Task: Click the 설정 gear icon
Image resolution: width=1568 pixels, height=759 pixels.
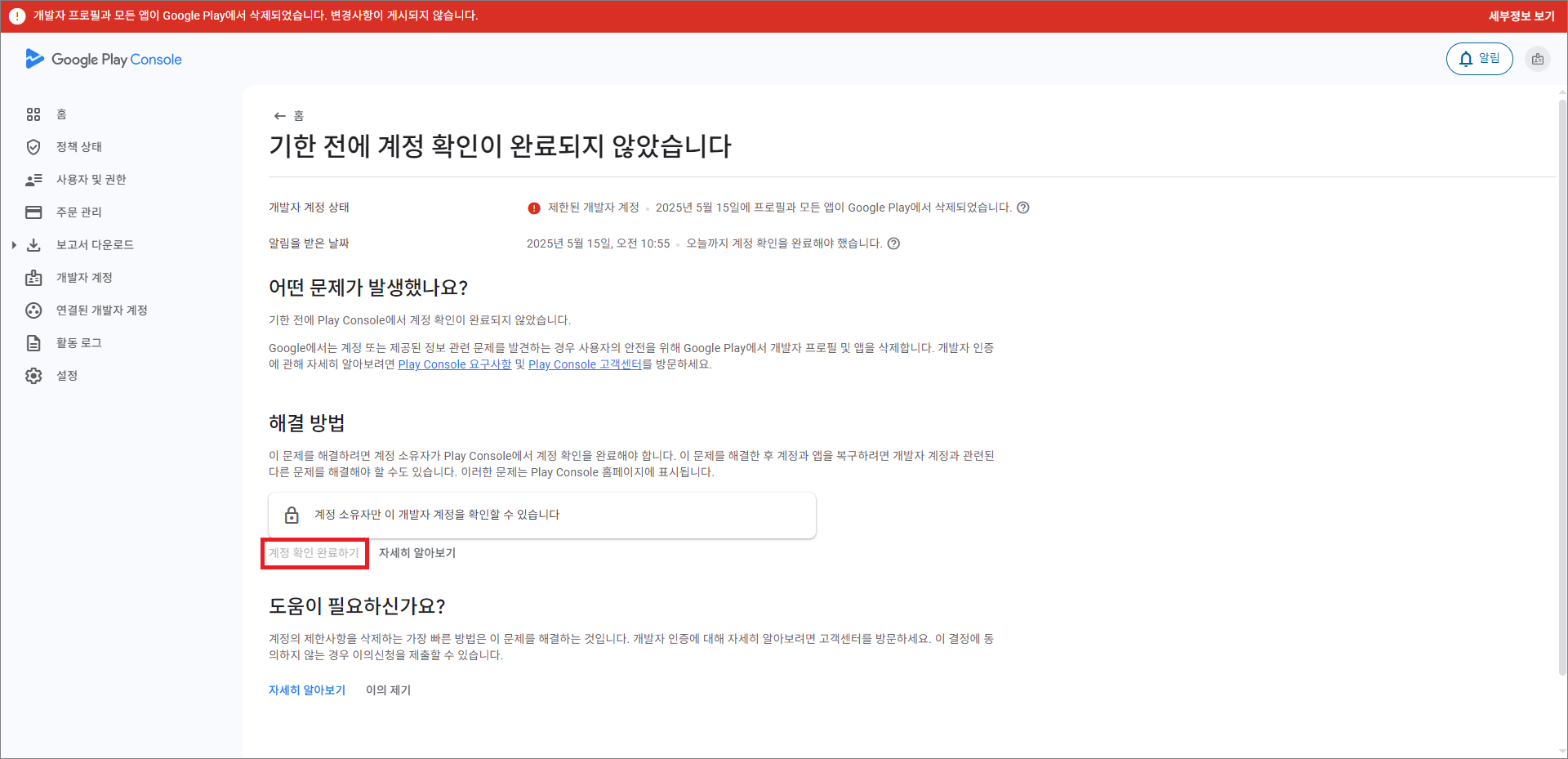Action: (33, 376)
